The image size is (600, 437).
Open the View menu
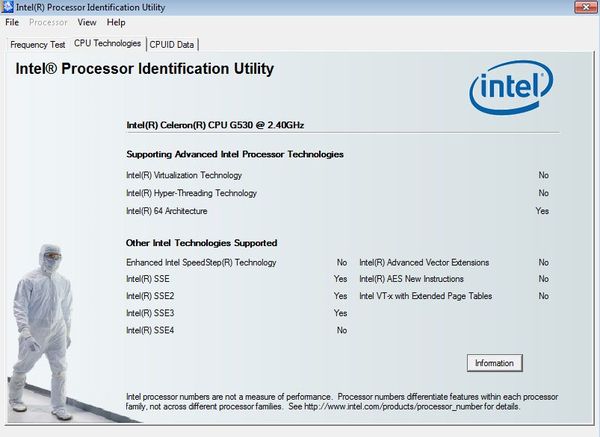[x=87, y=23]
